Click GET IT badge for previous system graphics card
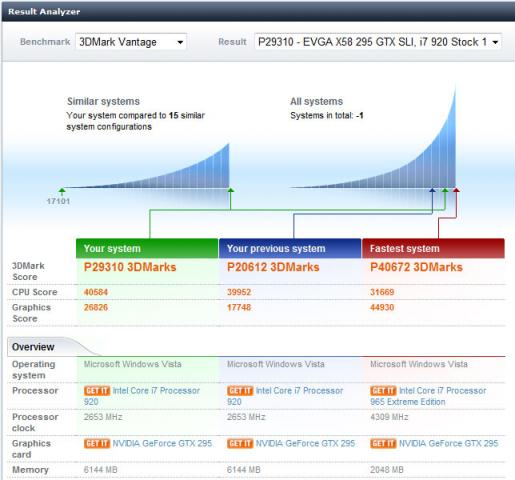 click(240, 443)
